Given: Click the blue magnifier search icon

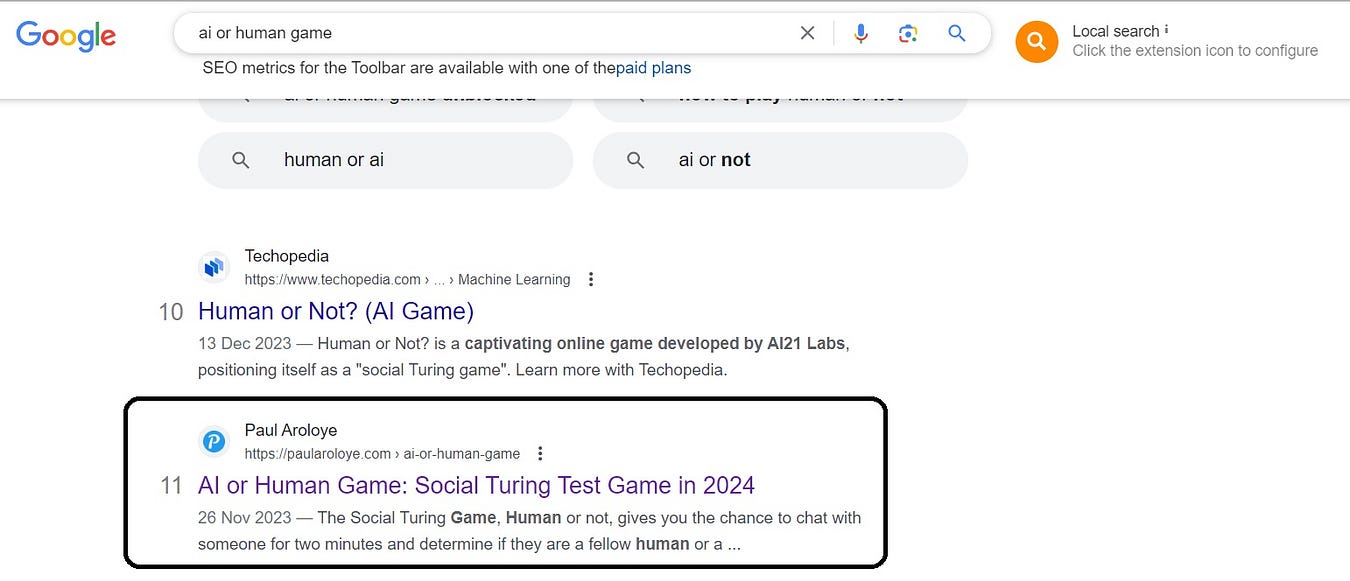Looking at the screenshot, I should [x=957, y=33].
